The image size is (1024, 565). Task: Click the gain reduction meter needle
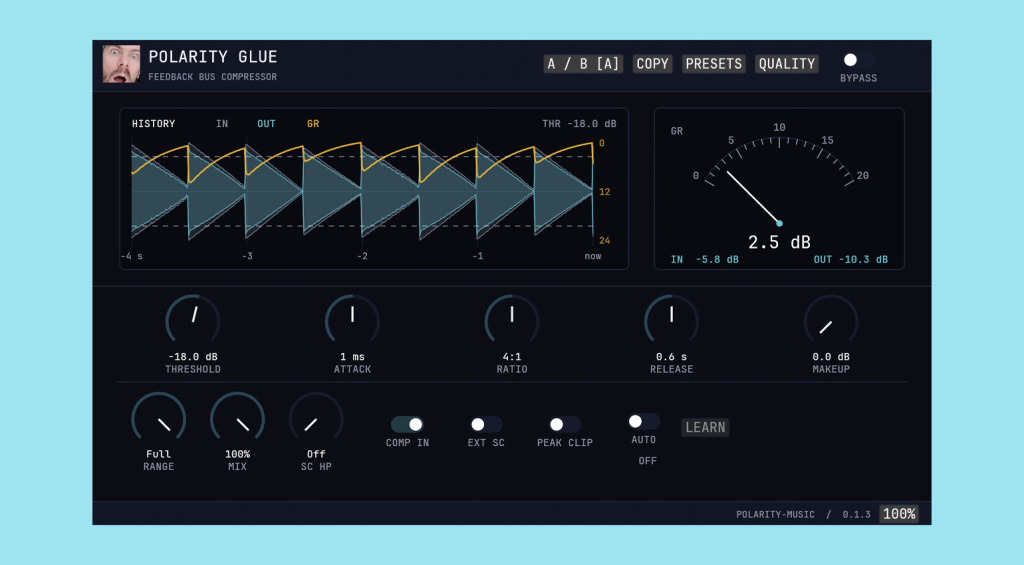(753, 197)
